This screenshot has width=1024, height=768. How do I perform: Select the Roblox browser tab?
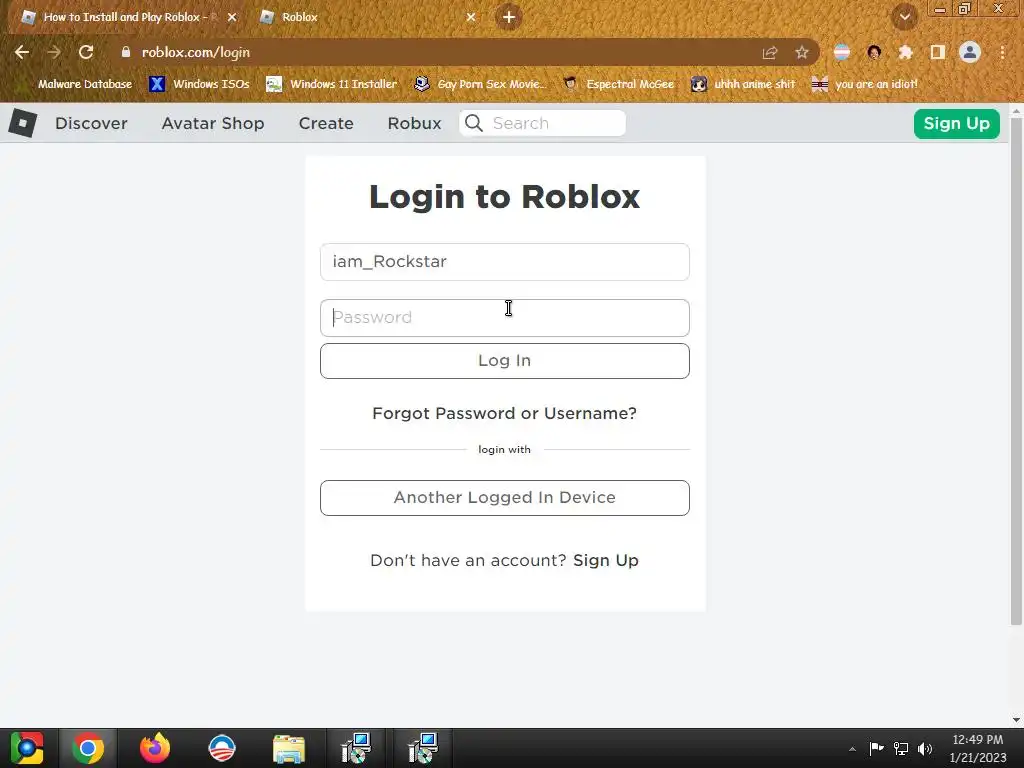366,17
